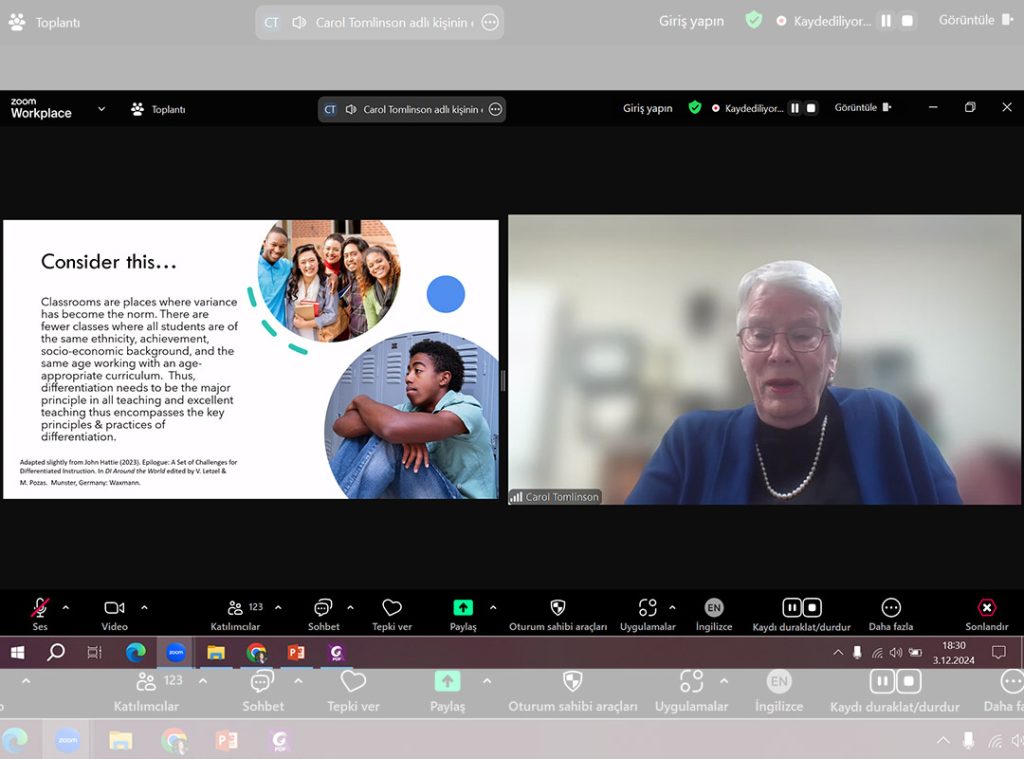Open Zoom Workplace logo in window title bar
The height and width of the screenshot is (759, 1024).
[40, 108]
